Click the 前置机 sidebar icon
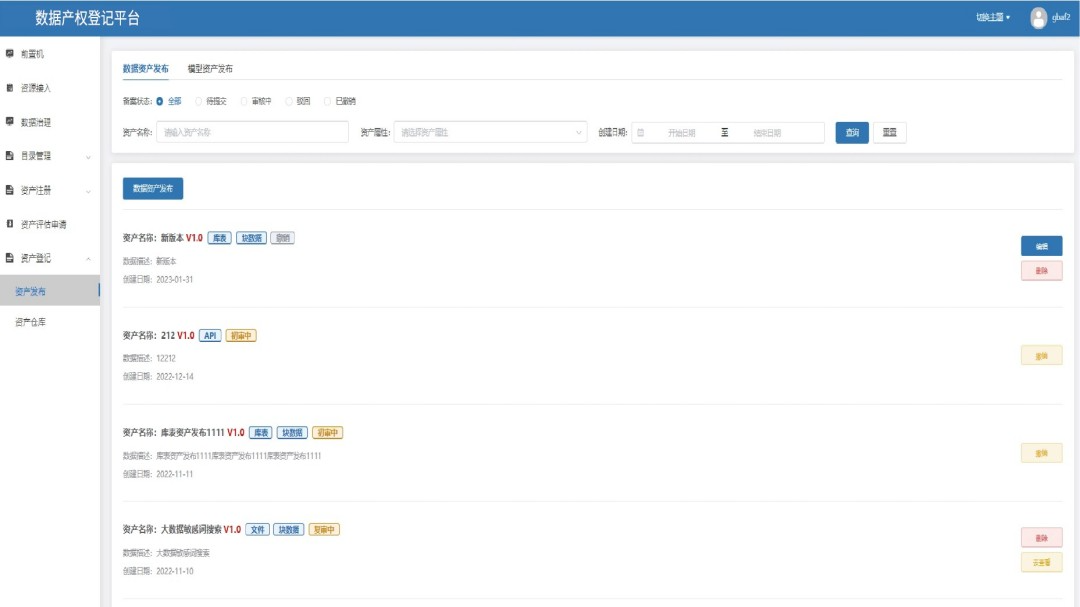This screenshot has width=1080, height=607. point(10,53)
